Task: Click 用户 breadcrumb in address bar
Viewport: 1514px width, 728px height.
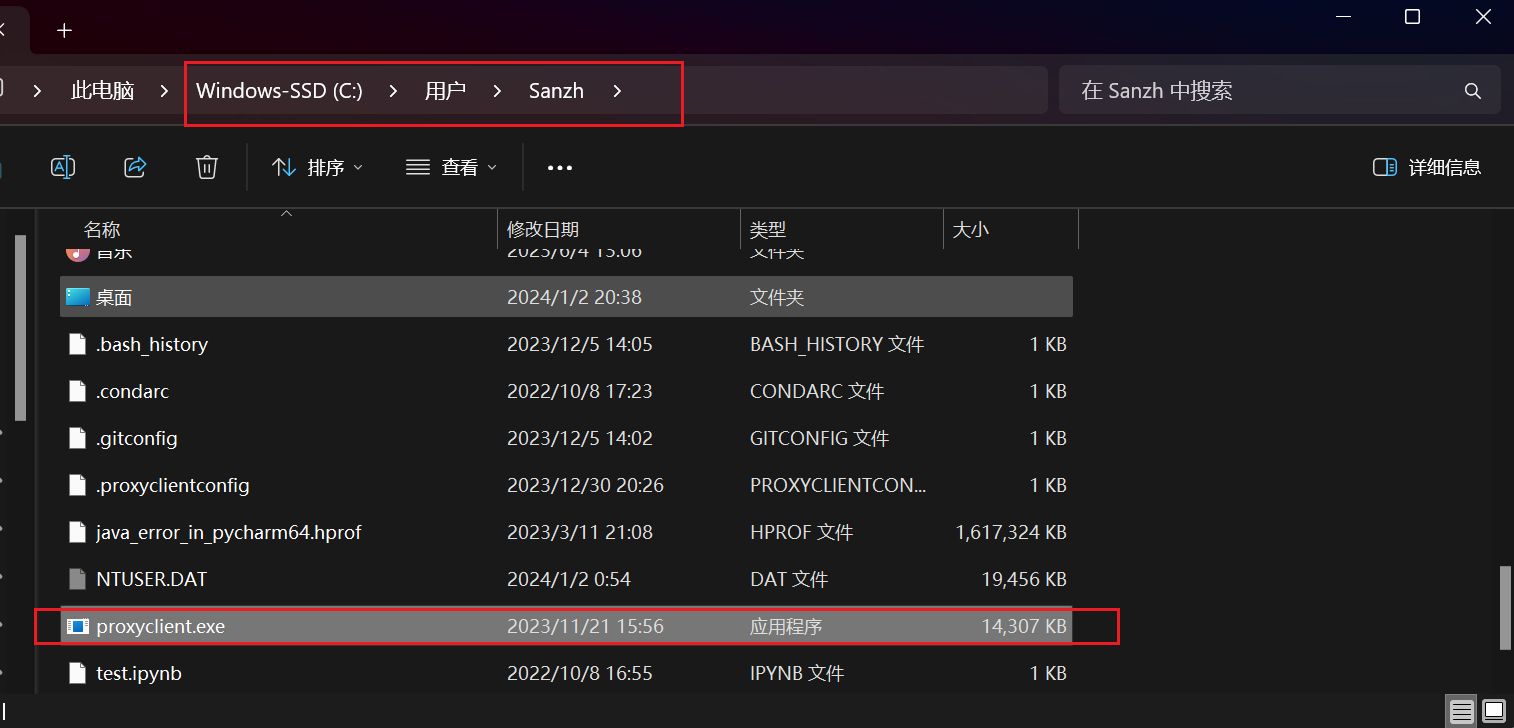Action: point(445,91)
